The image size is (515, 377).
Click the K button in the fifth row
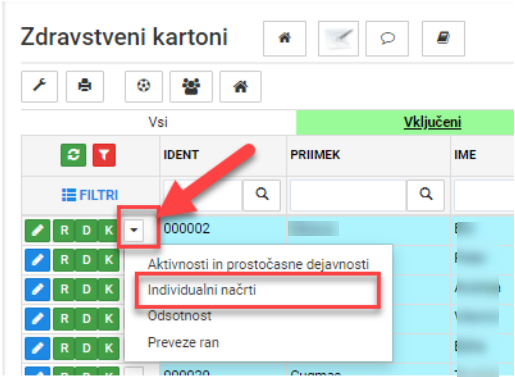click(109, 348)
